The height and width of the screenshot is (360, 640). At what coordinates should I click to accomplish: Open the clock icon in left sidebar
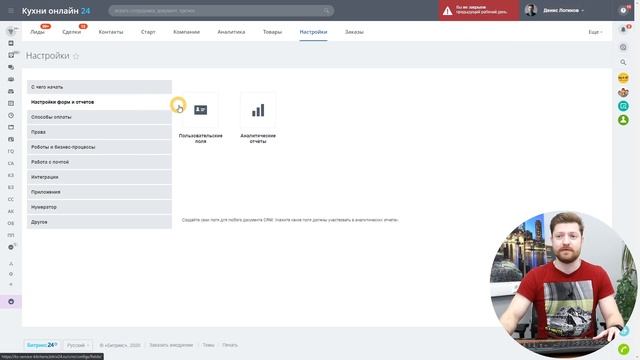(11, 116)
